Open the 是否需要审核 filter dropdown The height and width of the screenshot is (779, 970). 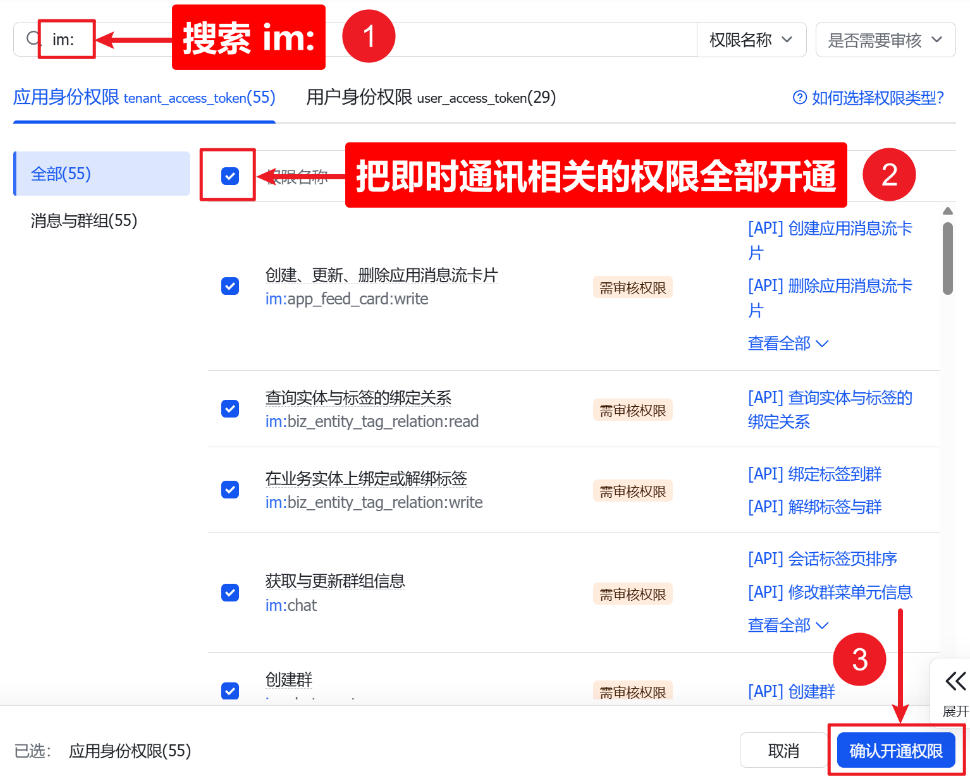point(884,40)
